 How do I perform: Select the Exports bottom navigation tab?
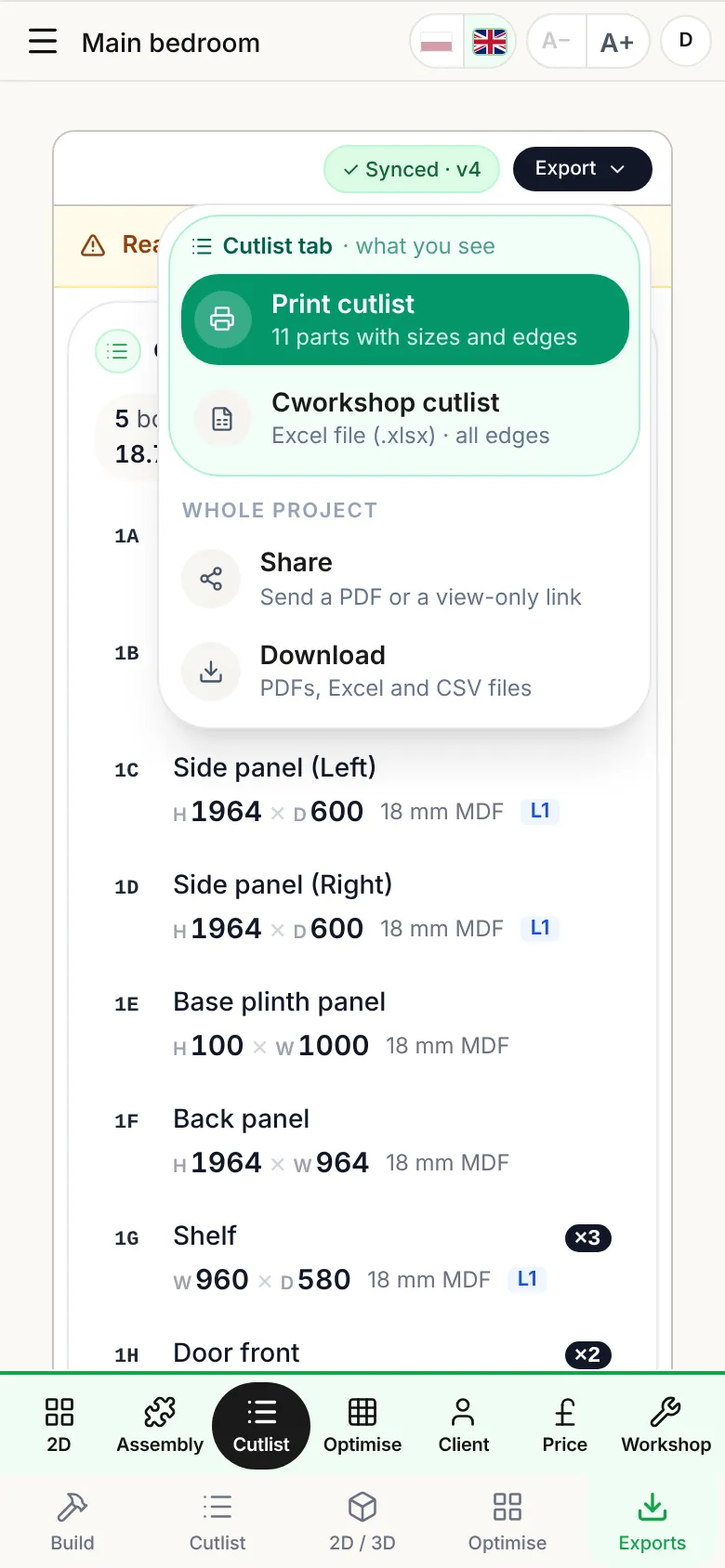tap(652, 1522)
